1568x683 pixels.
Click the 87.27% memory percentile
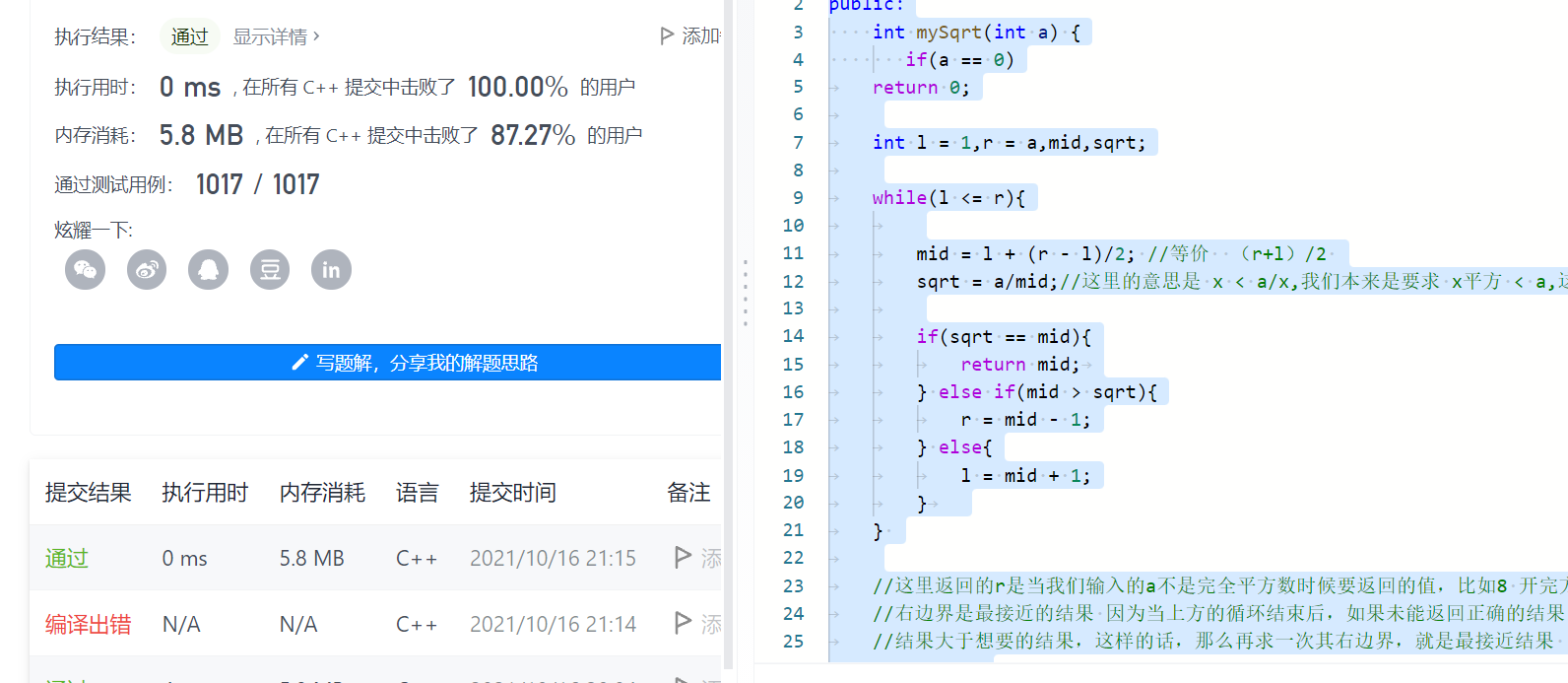(533, 135)
